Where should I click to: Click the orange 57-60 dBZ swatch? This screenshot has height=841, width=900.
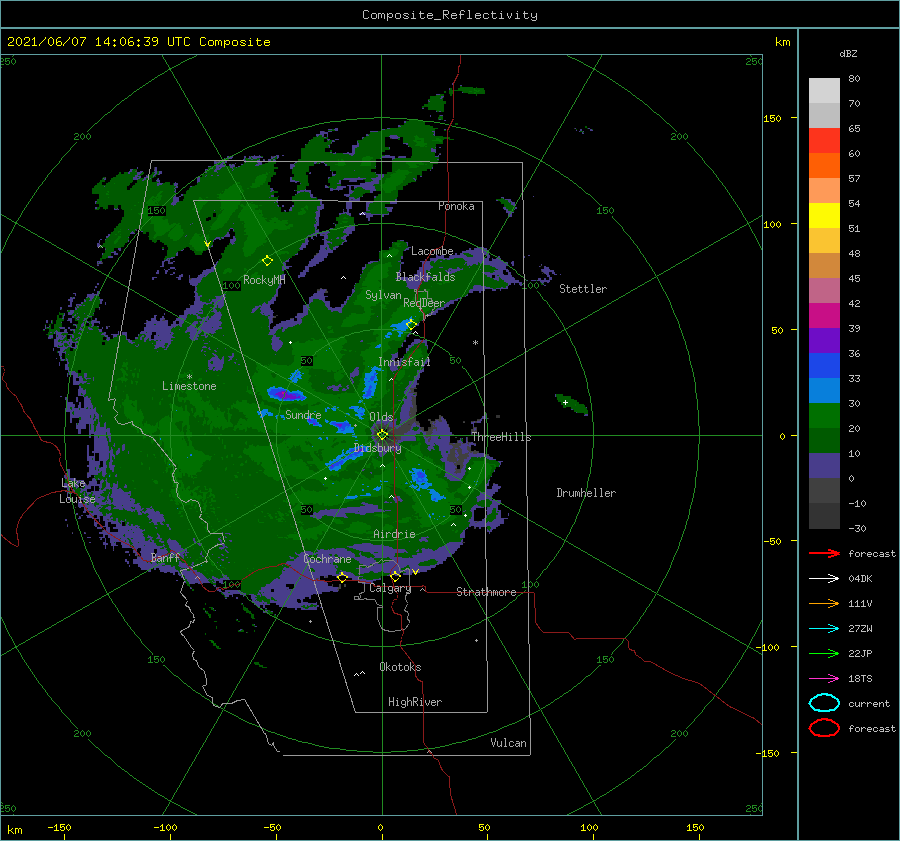(x=824, y=165)
